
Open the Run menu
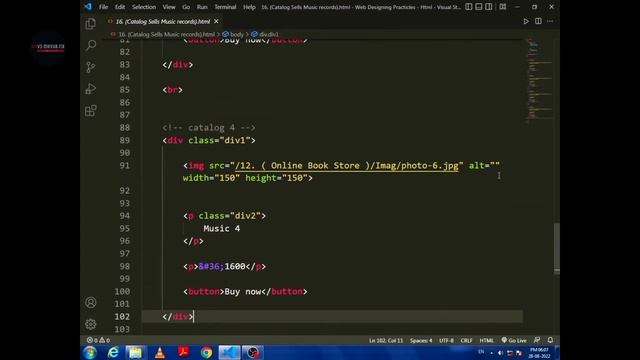pyautogui.click(x=202, y=7)
